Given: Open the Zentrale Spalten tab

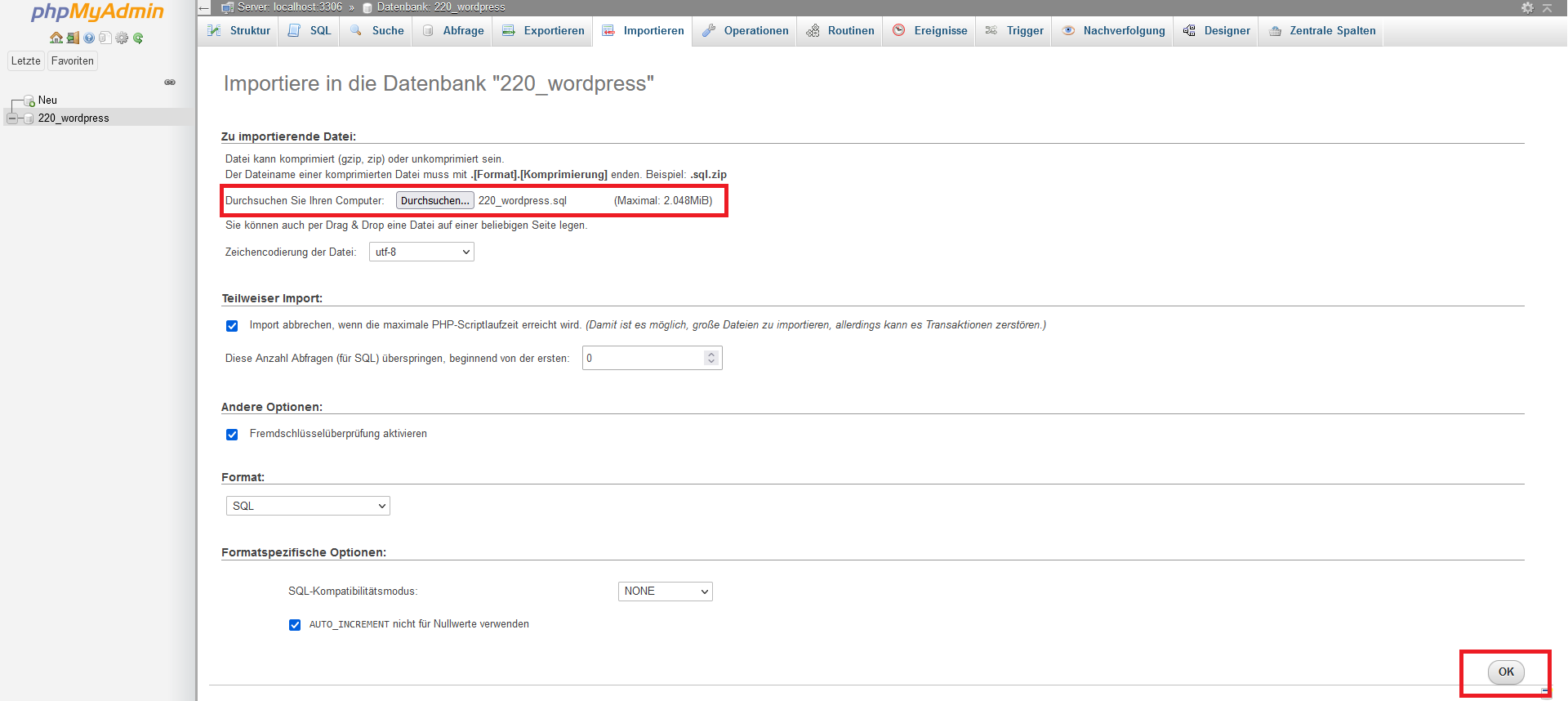Looking at the screenshot, I should pos(1322,31).
